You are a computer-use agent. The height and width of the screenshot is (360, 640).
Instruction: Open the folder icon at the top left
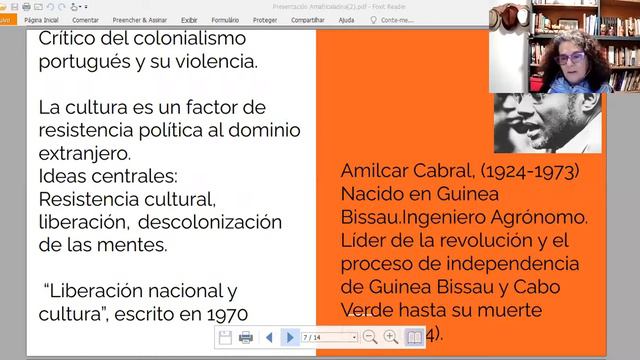coord(3,7)
